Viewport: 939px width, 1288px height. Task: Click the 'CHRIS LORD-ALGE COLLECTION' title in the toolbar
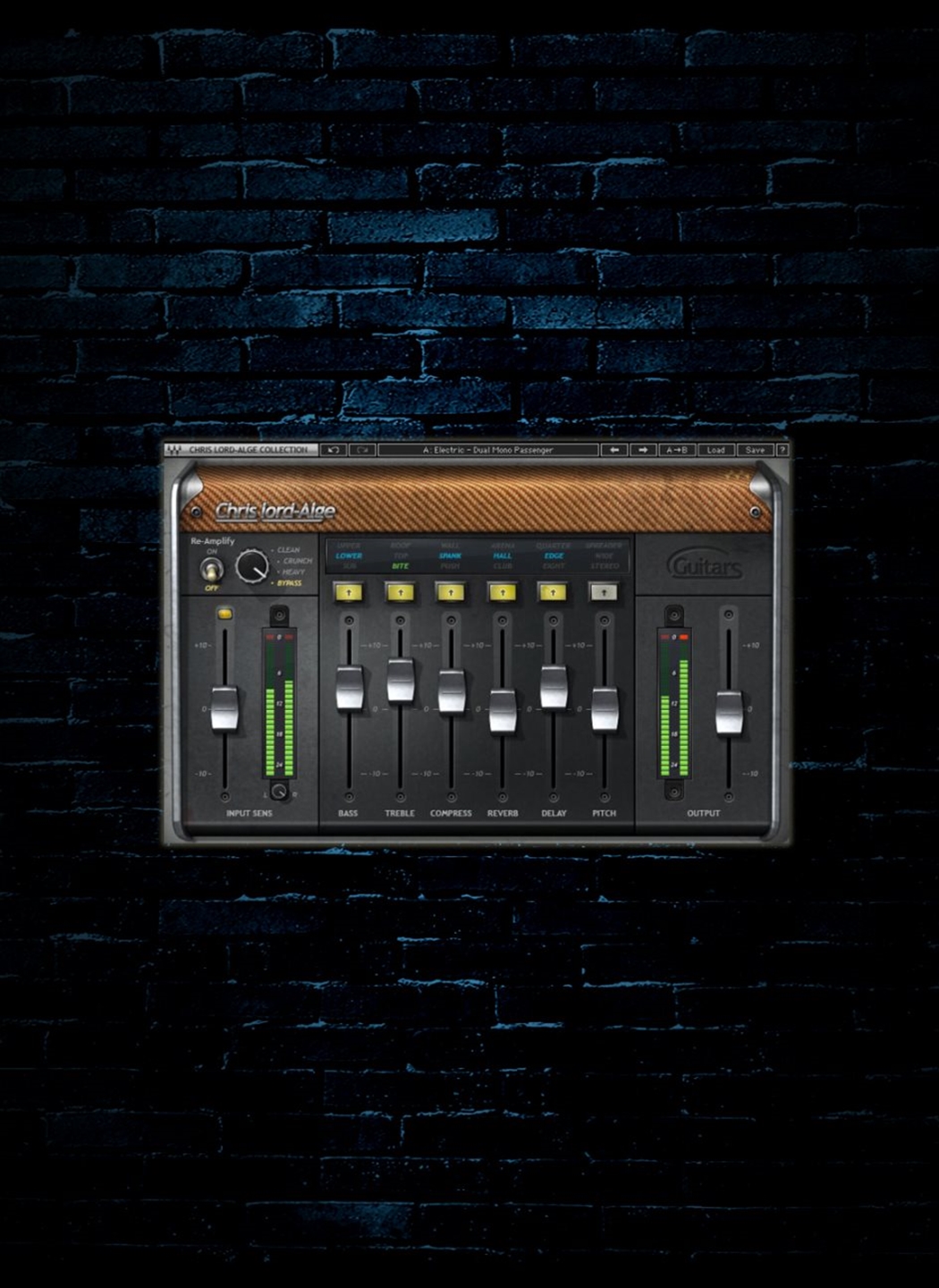[248, 450]
